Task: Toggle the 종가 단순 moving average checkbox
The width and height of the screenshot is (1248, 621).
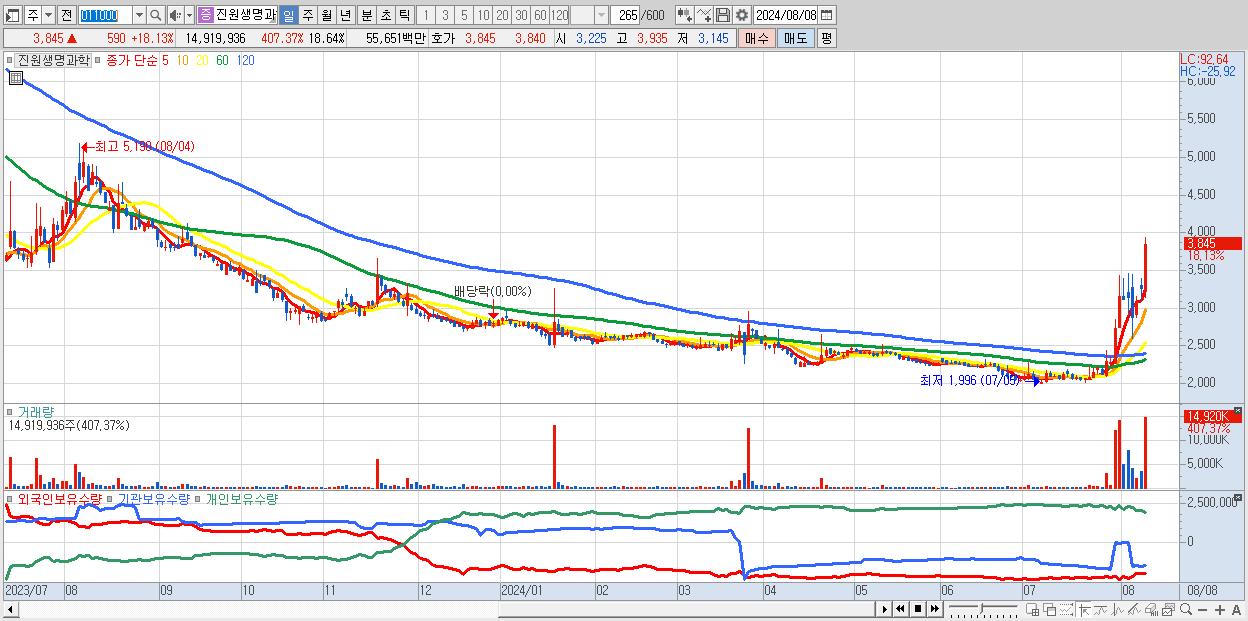Action: 99,60
